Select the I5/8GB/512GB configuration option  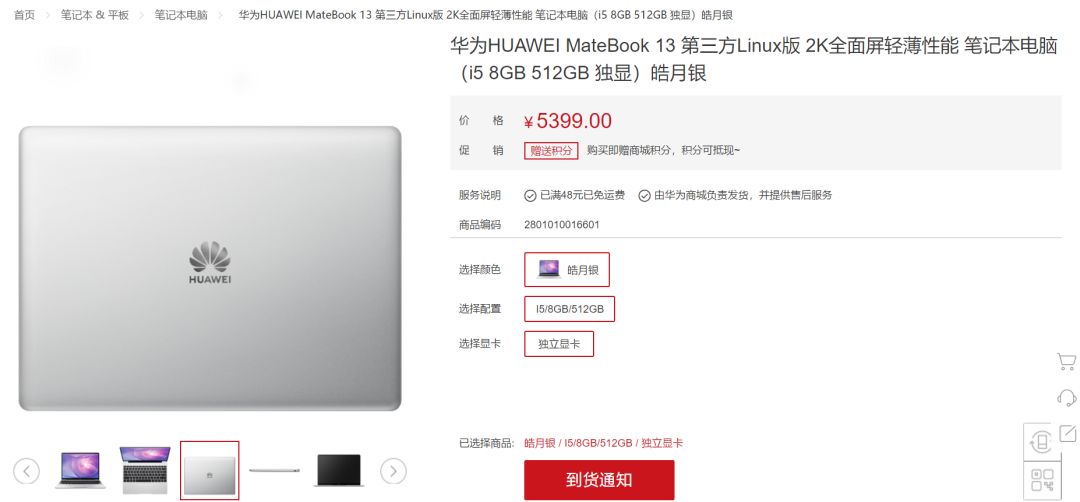(x=570, y=309)
